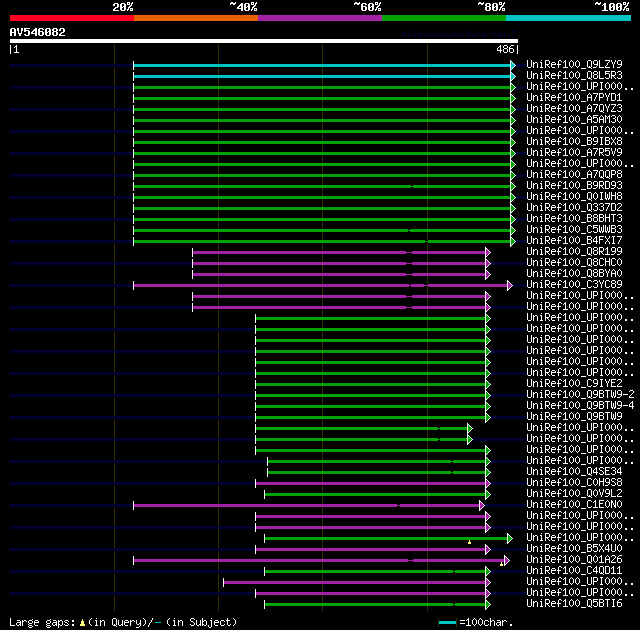
Task: Click the UniRef100_Q0V9L2 label
Action: (574, 494)
